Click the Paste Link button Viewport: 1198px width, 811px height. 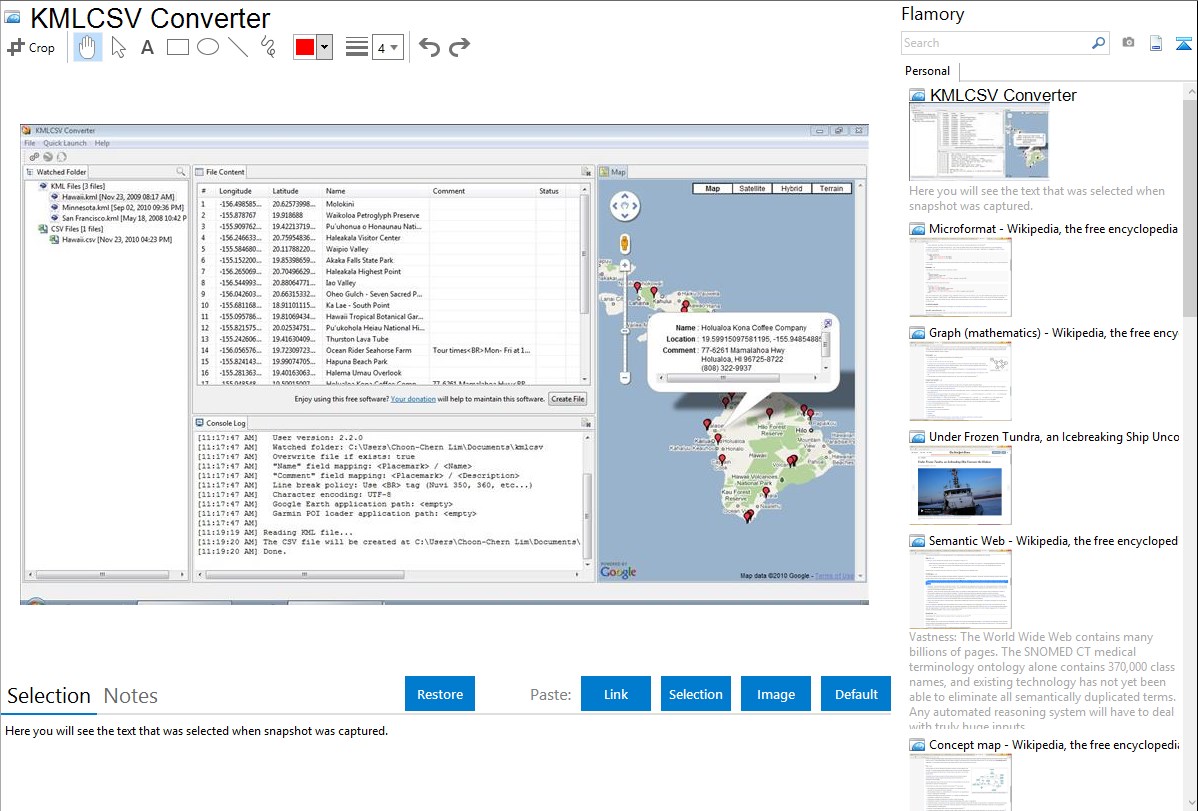(616, 694)
